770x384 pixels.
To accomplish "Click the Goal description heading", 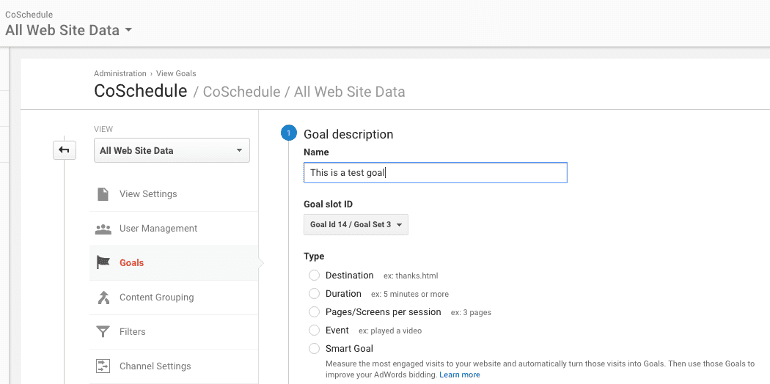I will pyautogui.click(x=348, y=134).
